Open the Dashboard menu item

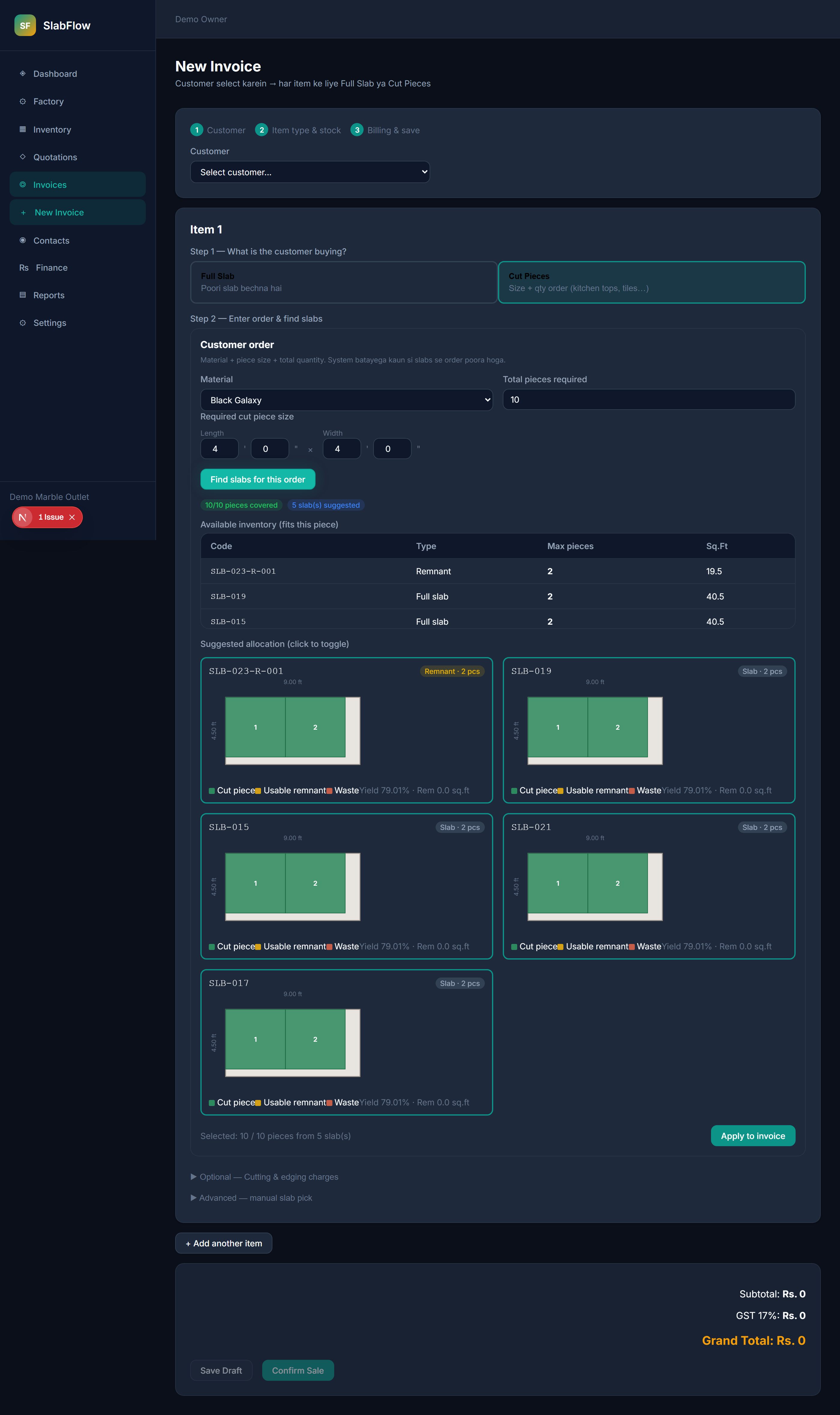pos(77,74)
